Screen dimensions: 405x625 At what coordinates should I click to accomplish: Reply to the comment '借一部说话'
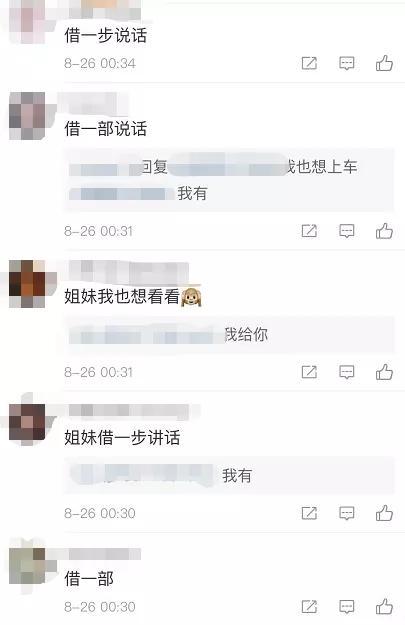click(x=346, y=231)
